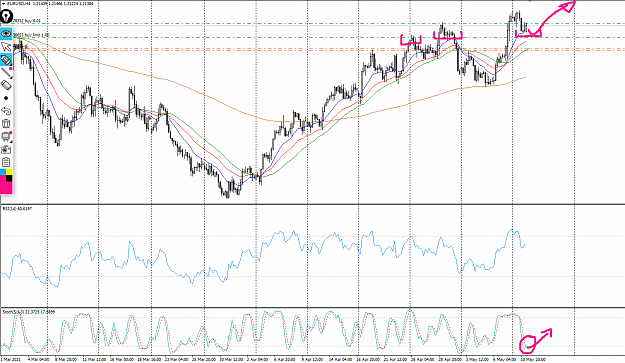
Task: Select the mouse pointer tool
Action: click(6, 48)
